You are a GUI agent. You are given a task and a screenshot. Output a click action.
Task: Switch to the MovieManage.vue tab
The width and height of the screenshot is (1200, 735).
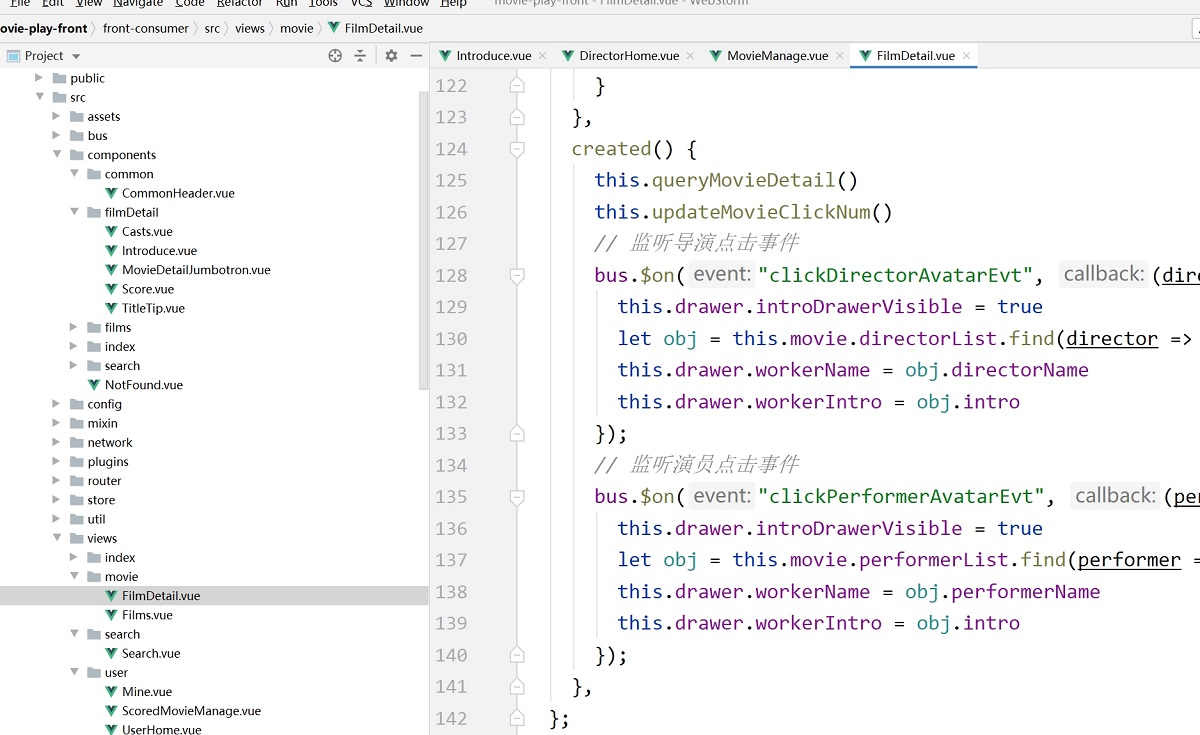click(777, 56)
